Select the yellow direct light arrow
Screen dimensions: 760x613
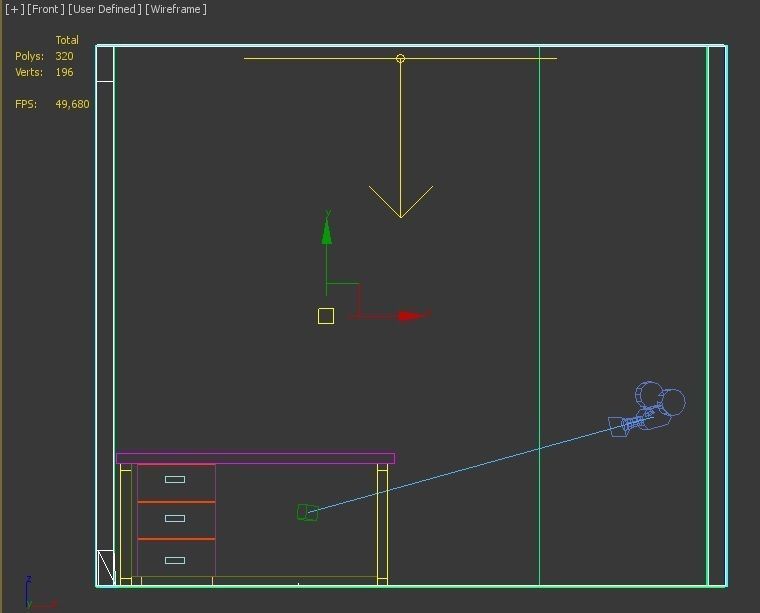point(401,138)
